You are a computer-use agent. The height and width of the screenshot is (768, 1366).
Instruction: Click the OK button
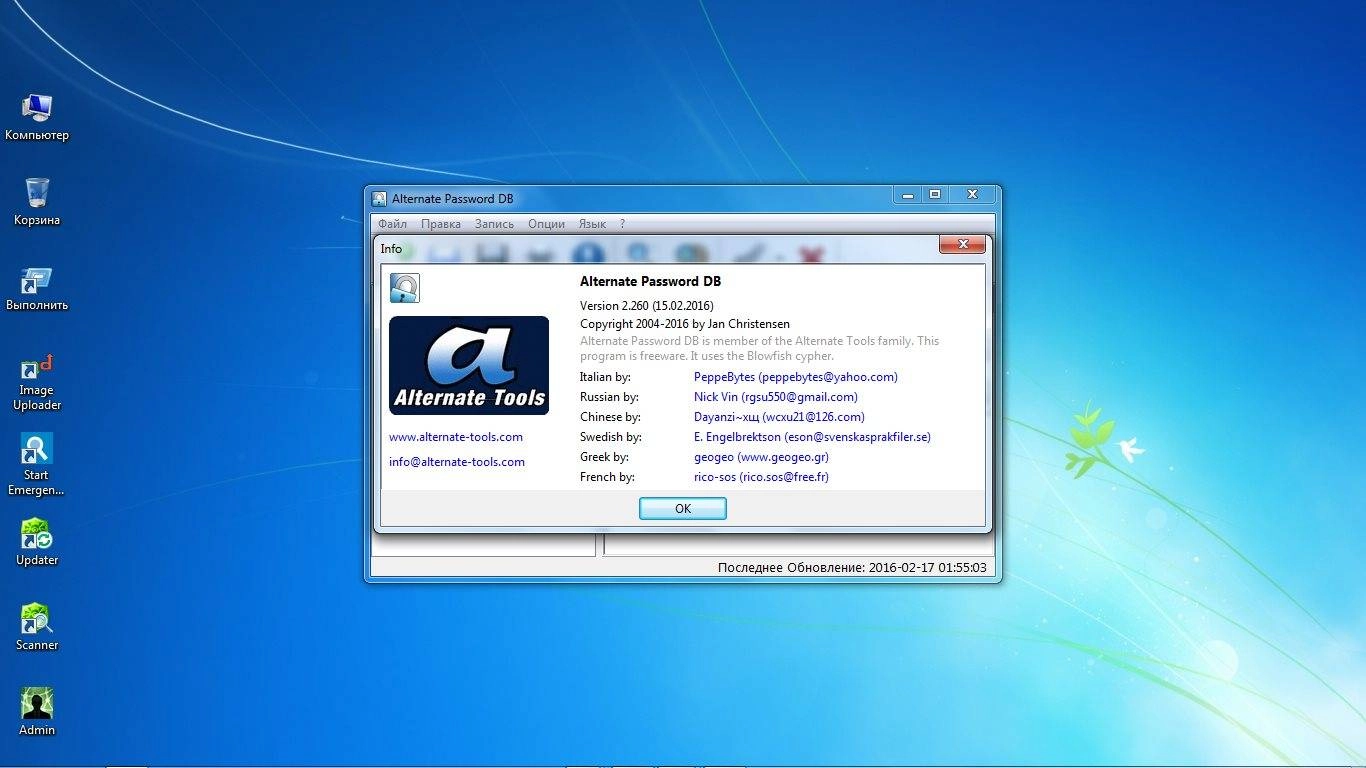[x=683, y=509]
